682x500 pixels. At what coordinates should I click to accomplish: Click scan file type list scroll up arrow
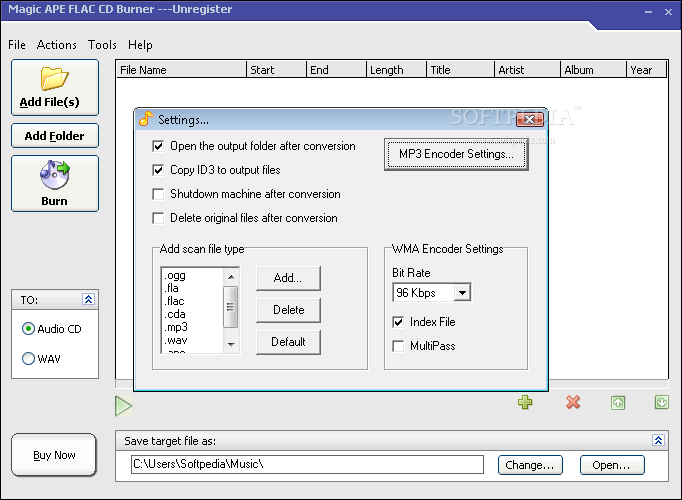coord(231,277)
